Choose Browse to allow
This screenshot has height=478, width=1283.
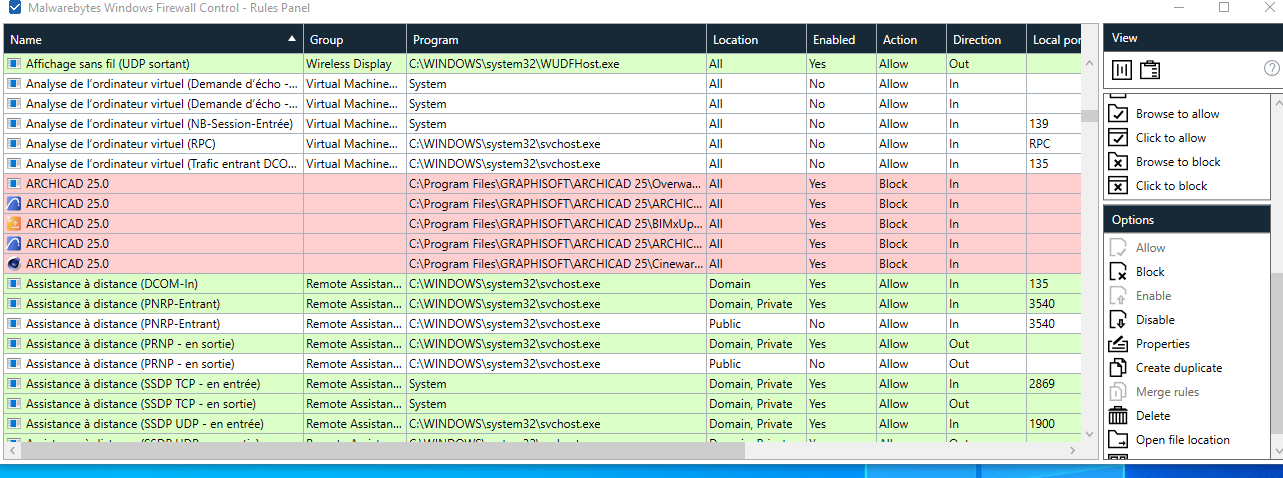pos(1177,114)
